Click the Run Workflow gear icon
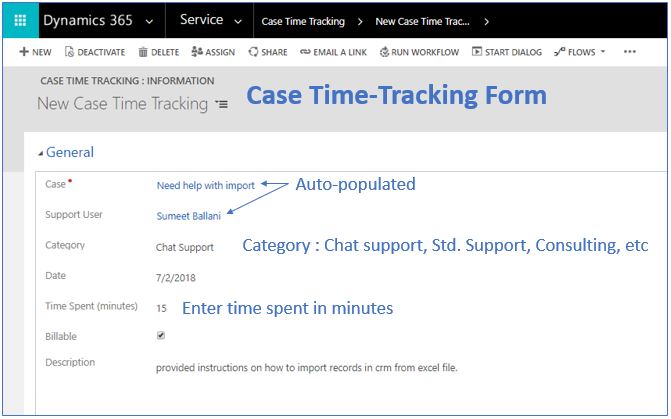The height and width of the screenshot is (419, 671). pos(384,52)
